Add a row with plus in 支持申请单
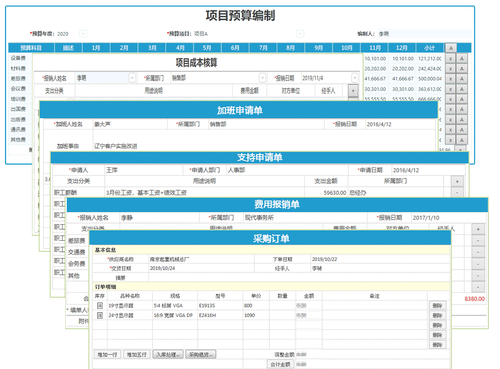This screenshot has height=369, width=500. tap(457, 181)
